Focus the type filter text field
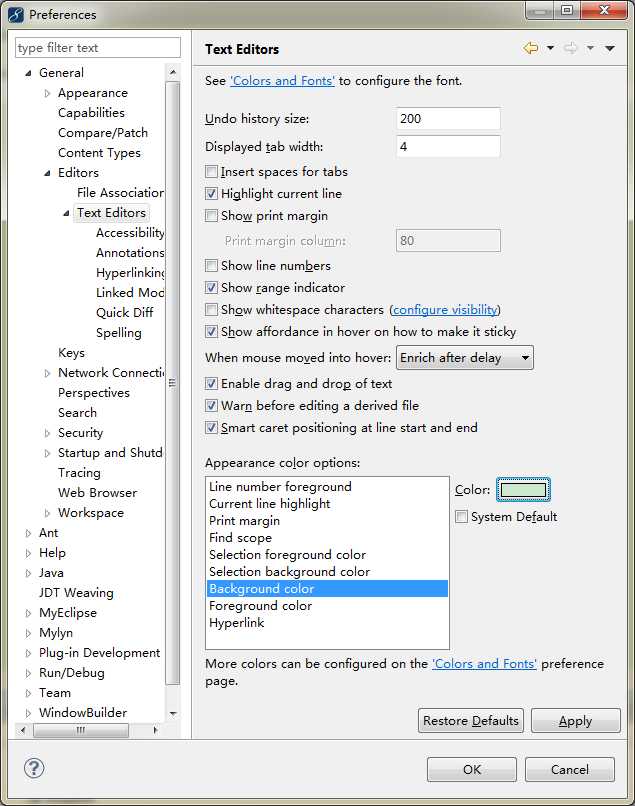The image size is (635, 806). (x=98, y=48)
